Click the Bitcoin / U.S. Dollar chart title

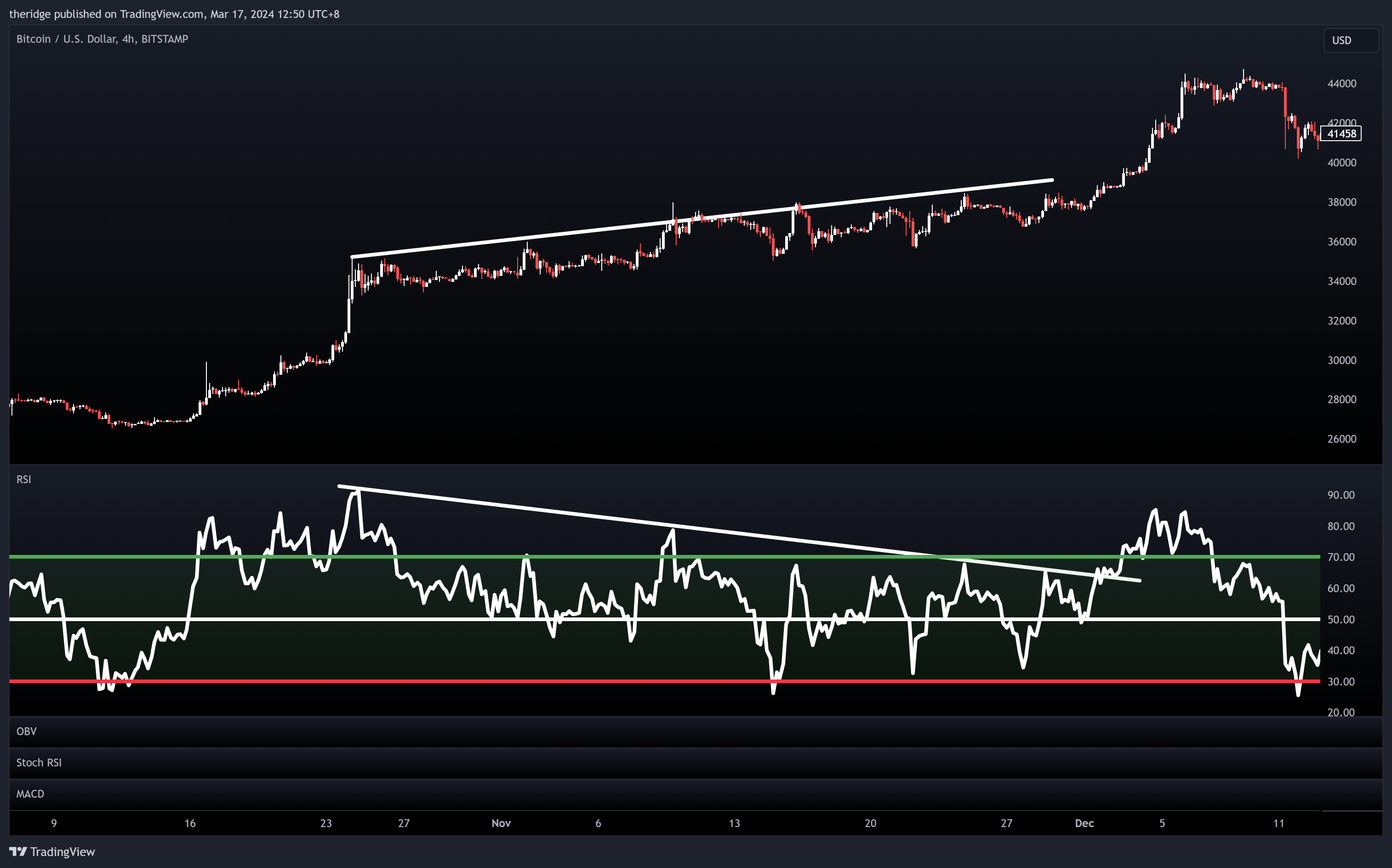[x=102, y=39]
